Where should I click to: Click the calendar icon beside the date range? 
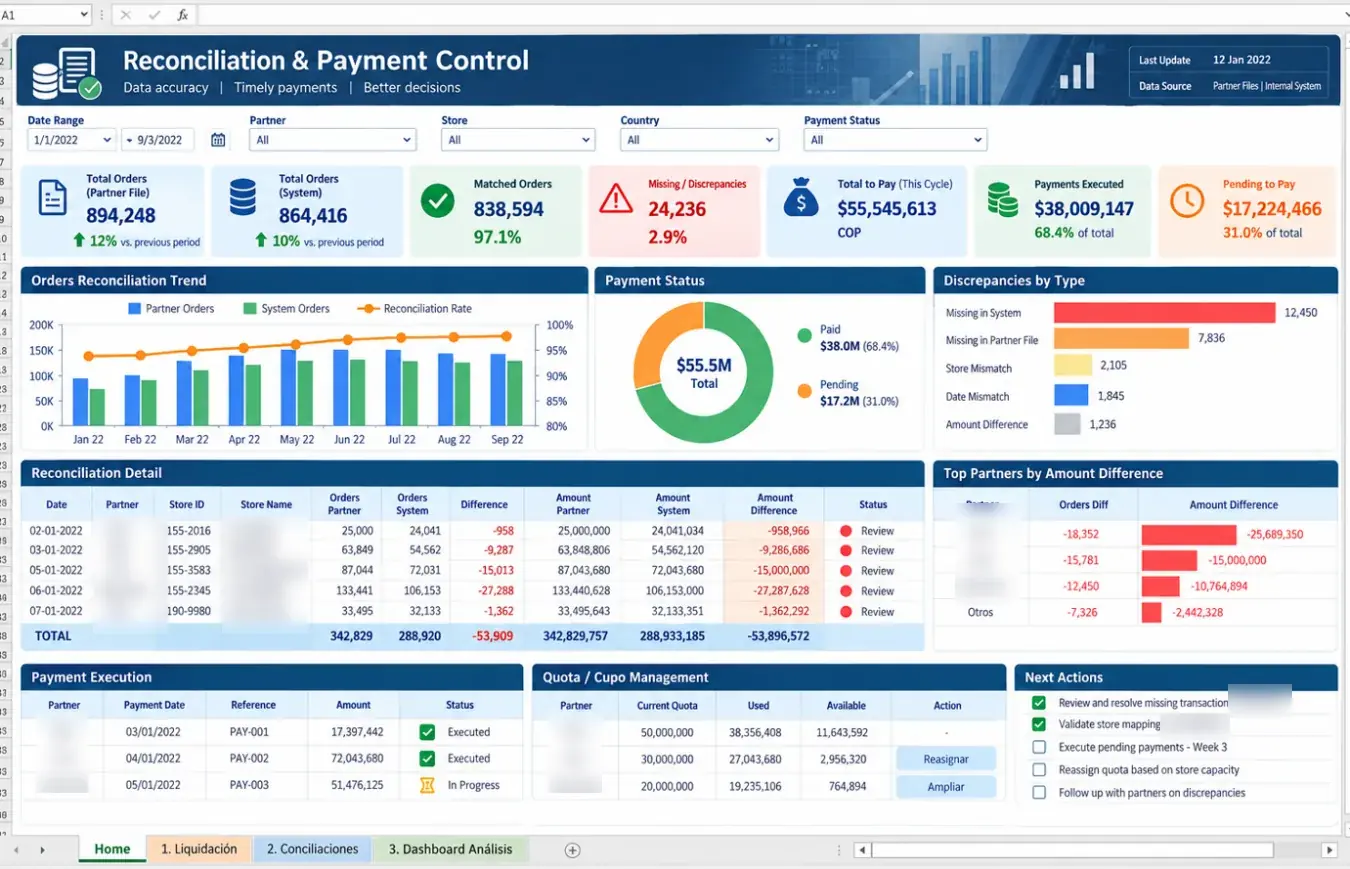coord(218,140)
